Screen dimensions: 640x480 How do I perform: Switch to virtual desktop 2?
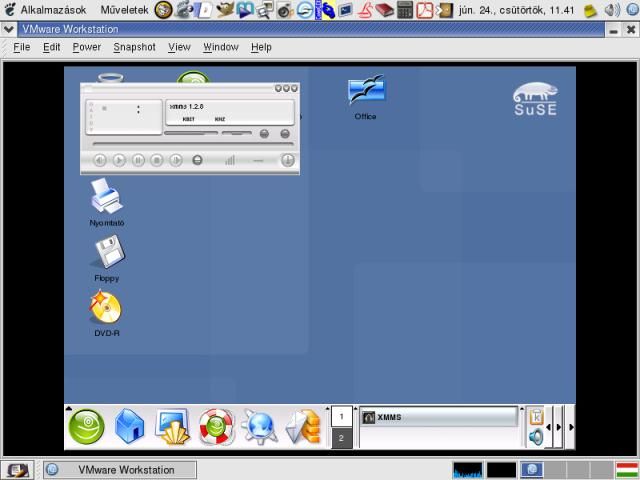coord(342,438)
